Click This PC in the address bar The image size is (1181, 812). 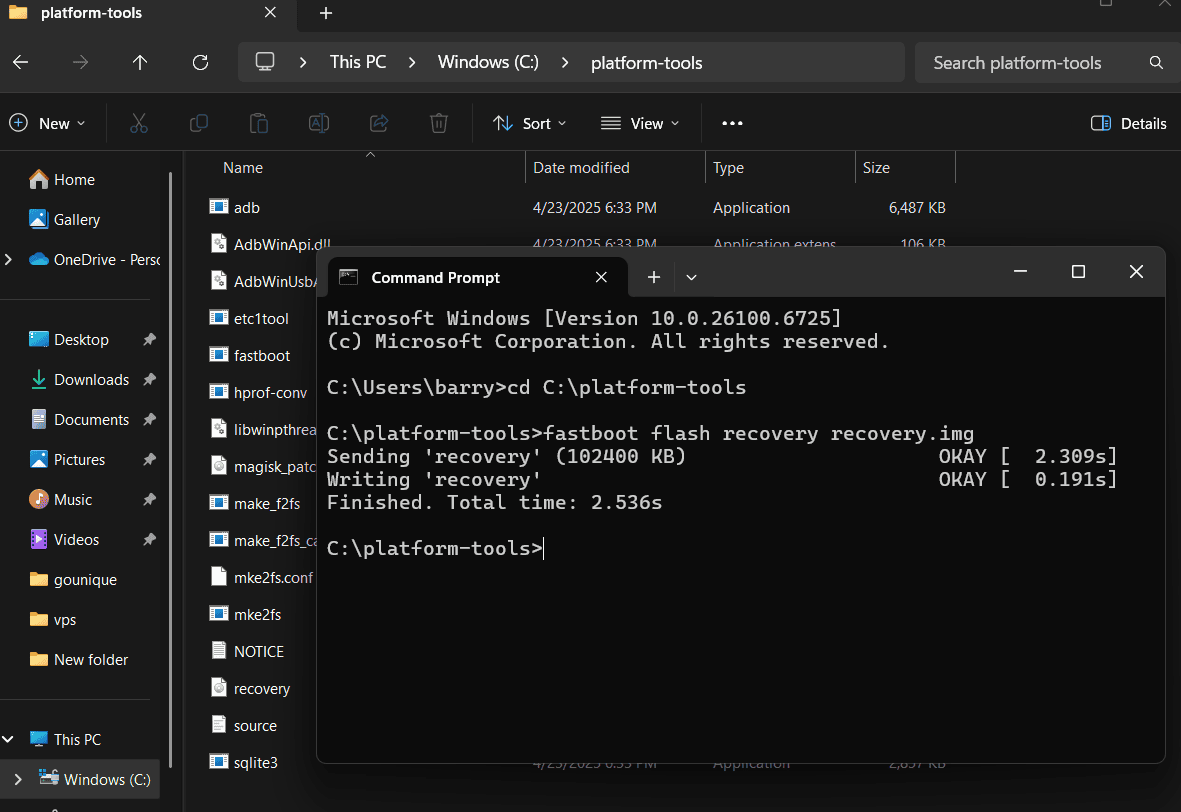tap(358, 63)
